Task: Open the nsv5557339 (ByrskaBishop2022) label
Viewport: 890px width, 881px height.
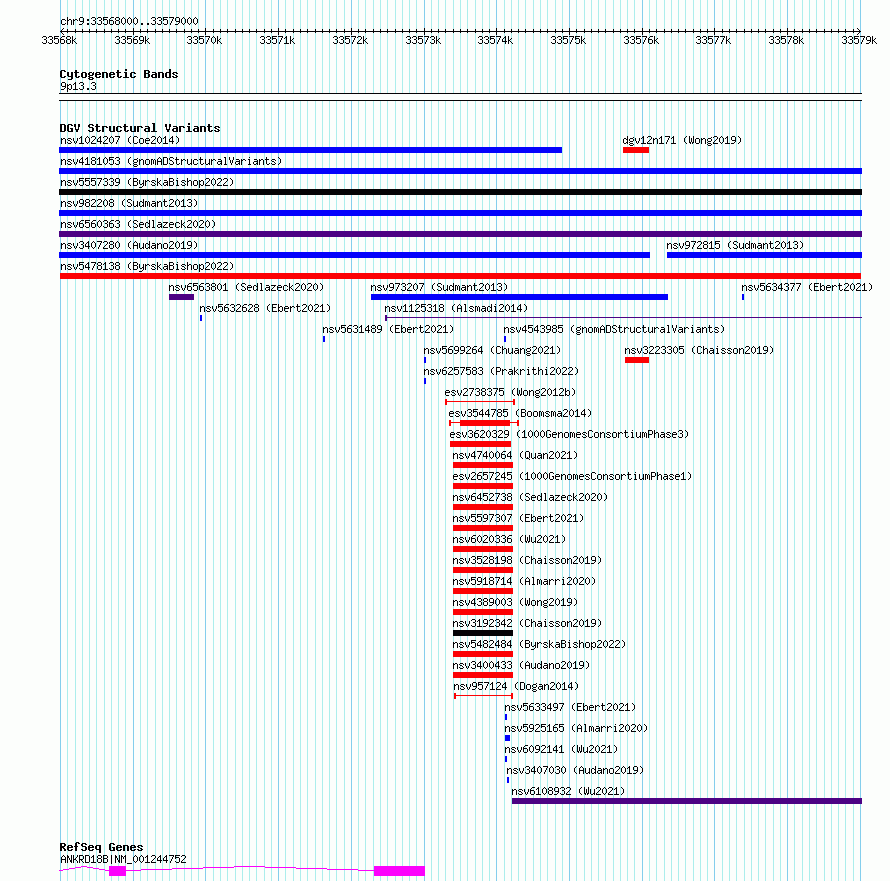Action: [147, 182]
